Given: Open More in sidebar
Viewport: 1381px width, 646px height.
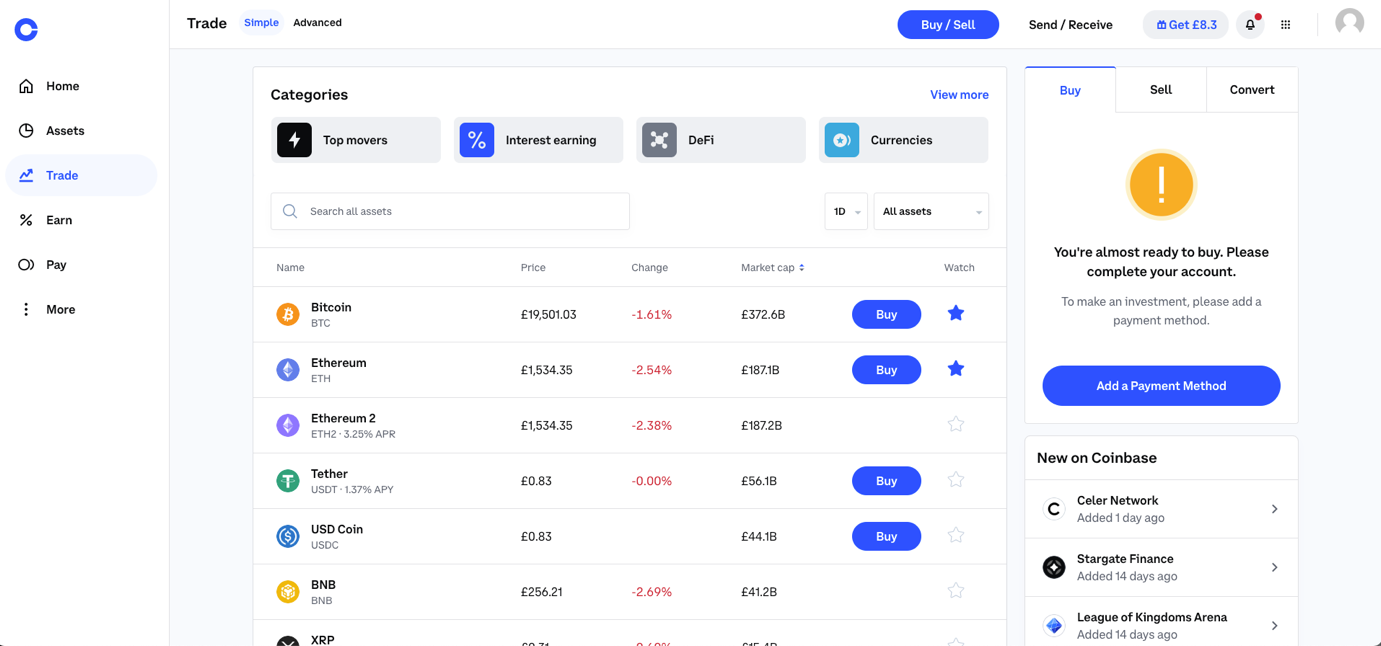Looking at the screenshot, I should pos(81,309).
